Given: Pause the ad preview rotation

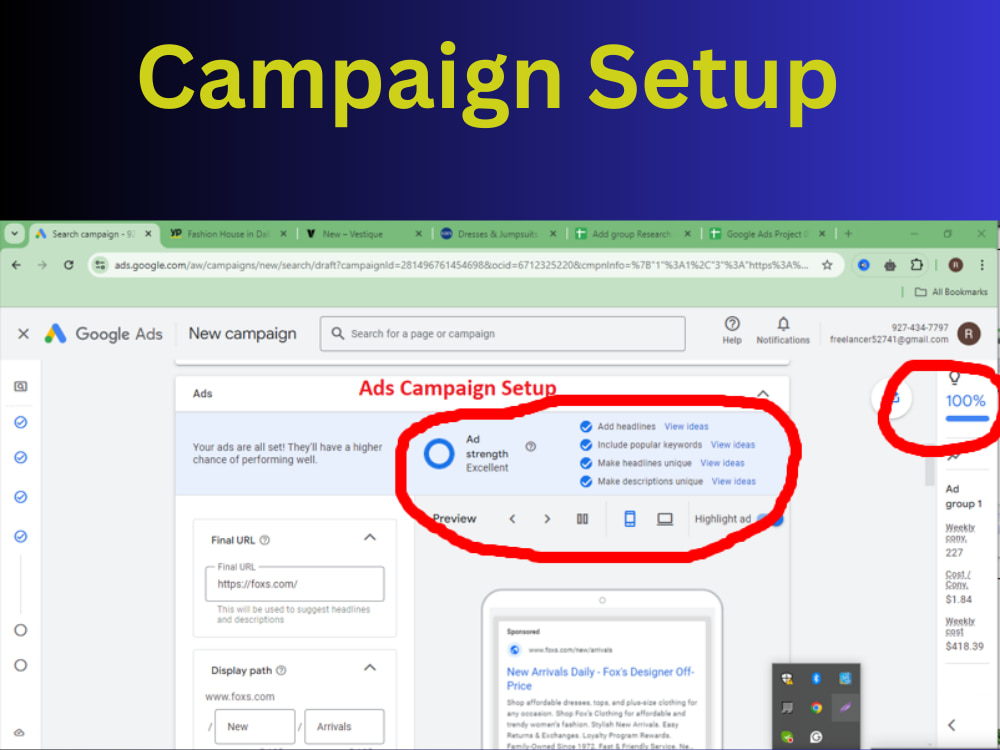Looking at the screenshot, I should click(x=582, y=519).
